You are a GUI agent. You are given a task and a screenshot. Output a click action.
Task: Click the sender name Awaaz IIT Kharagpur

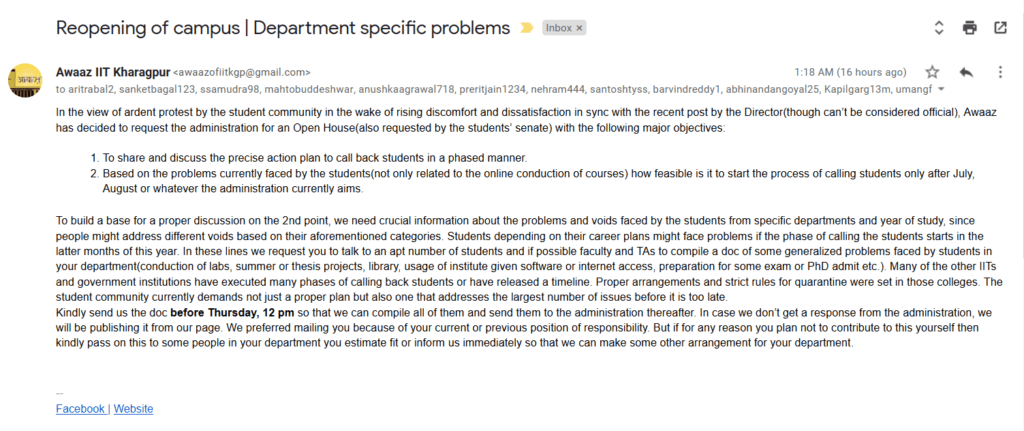click(113, 72)
